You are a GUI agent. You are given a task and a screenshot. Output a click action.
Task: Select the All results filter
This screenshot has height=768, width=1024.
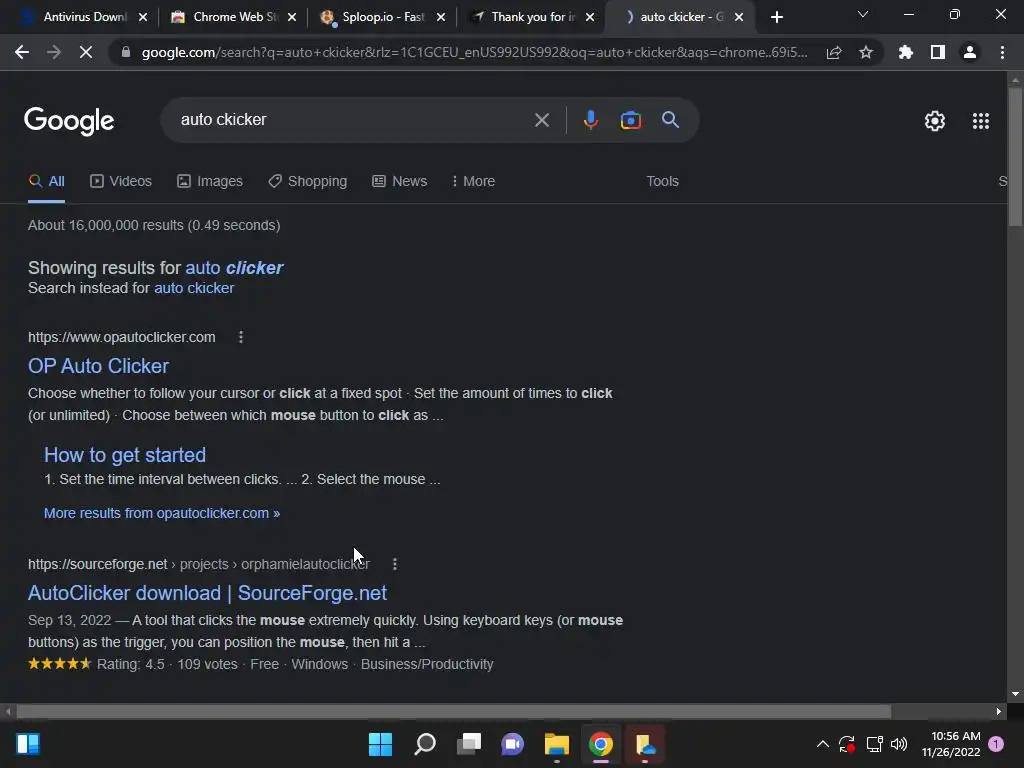[x=46, y=182]
